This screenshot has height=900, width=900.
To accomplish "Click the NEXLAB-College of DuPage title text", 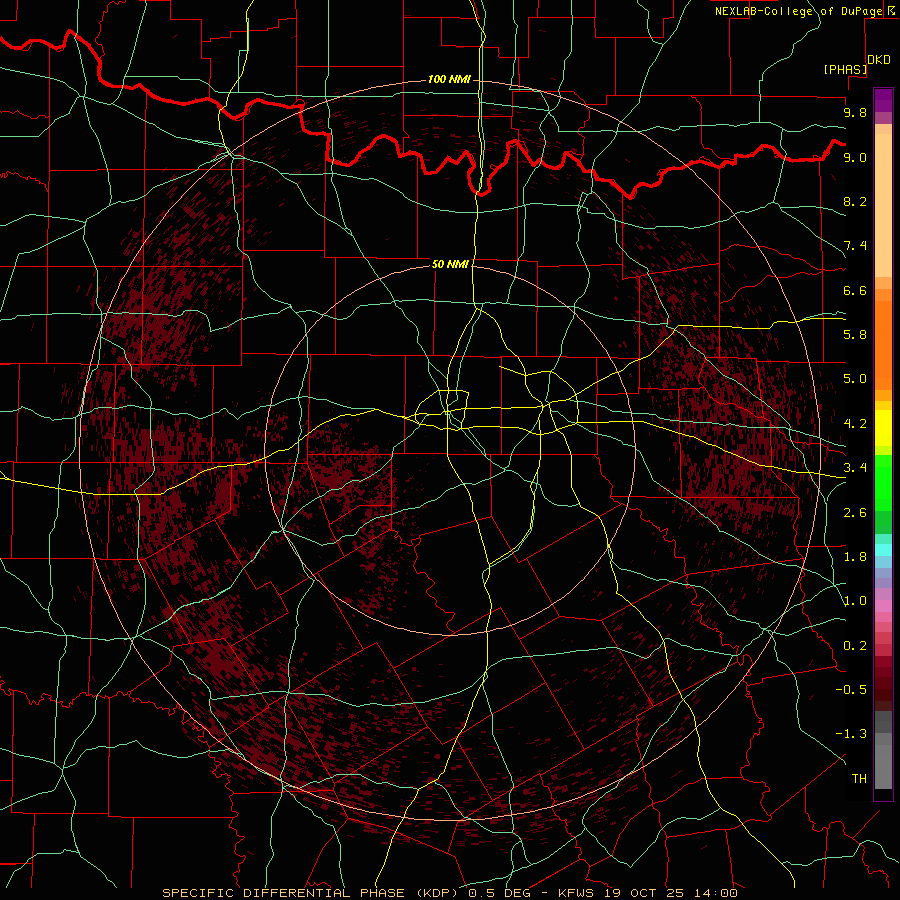I will pos(799,11).
